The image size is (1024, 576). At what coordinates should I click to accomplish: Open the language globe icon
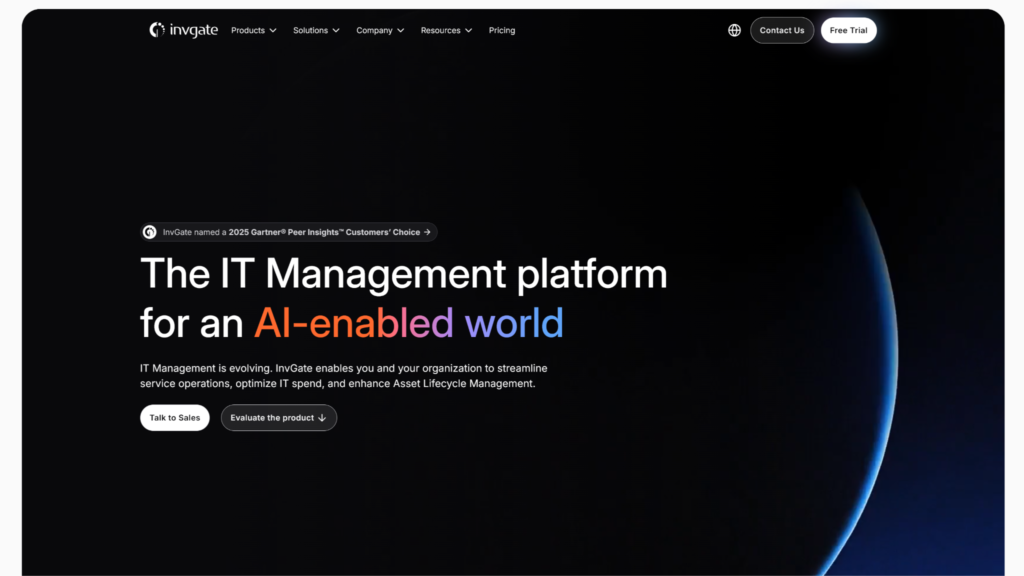point(734,30)
